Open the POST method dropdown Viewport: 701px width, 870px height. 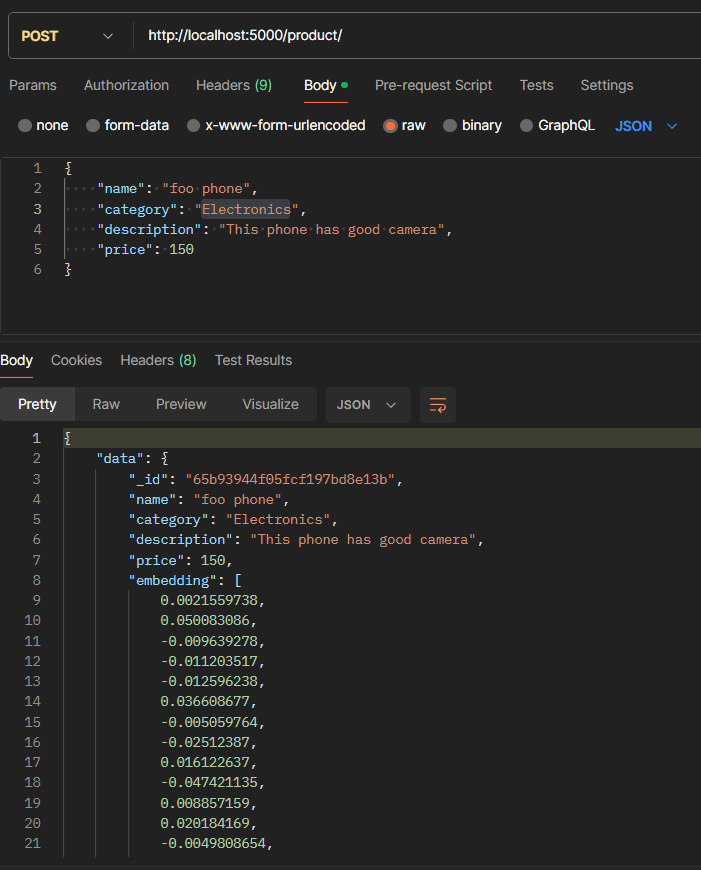click(66, 36)
